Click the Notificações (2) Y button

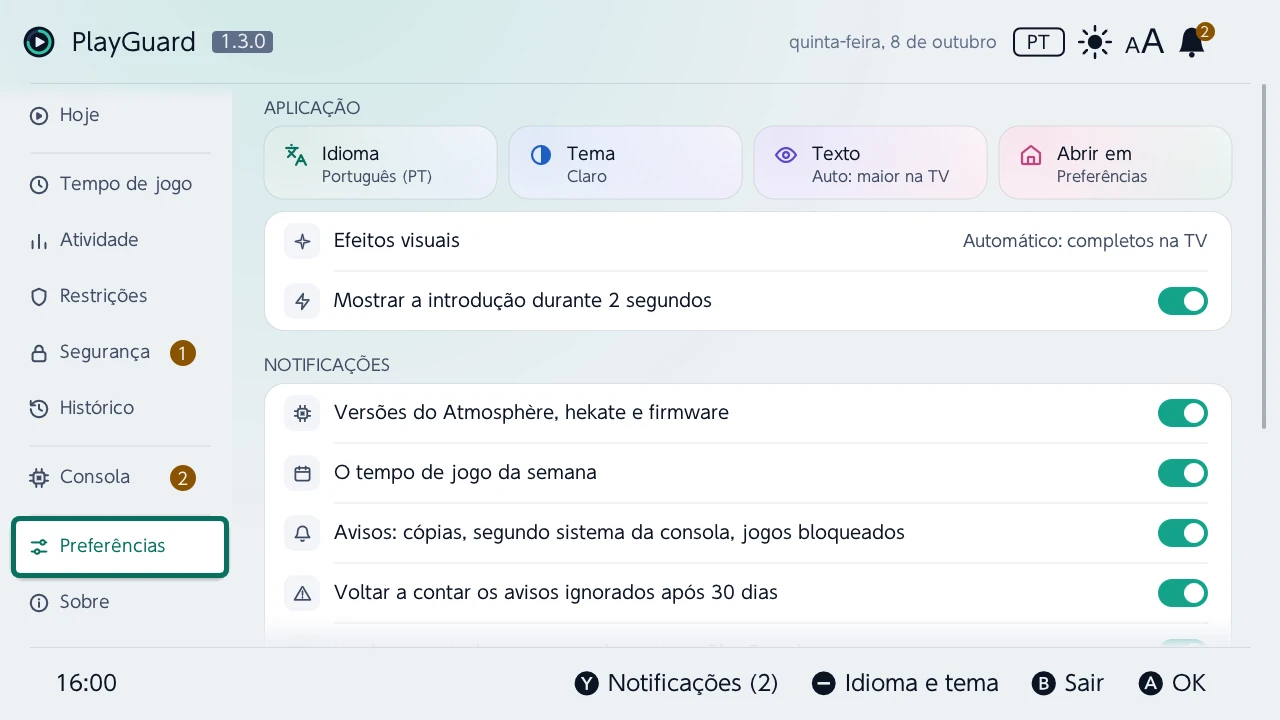[x=676, y=683]
